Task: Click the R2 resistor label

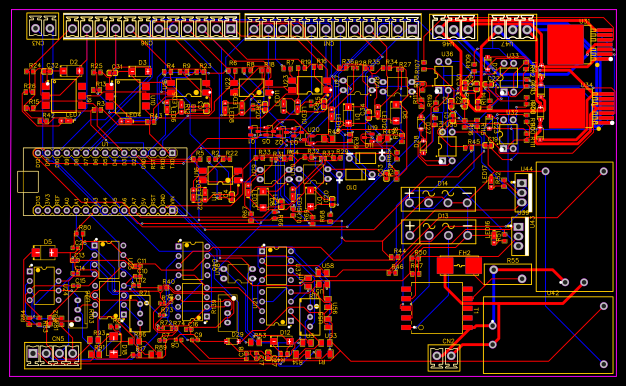Action: coord(216,153)
